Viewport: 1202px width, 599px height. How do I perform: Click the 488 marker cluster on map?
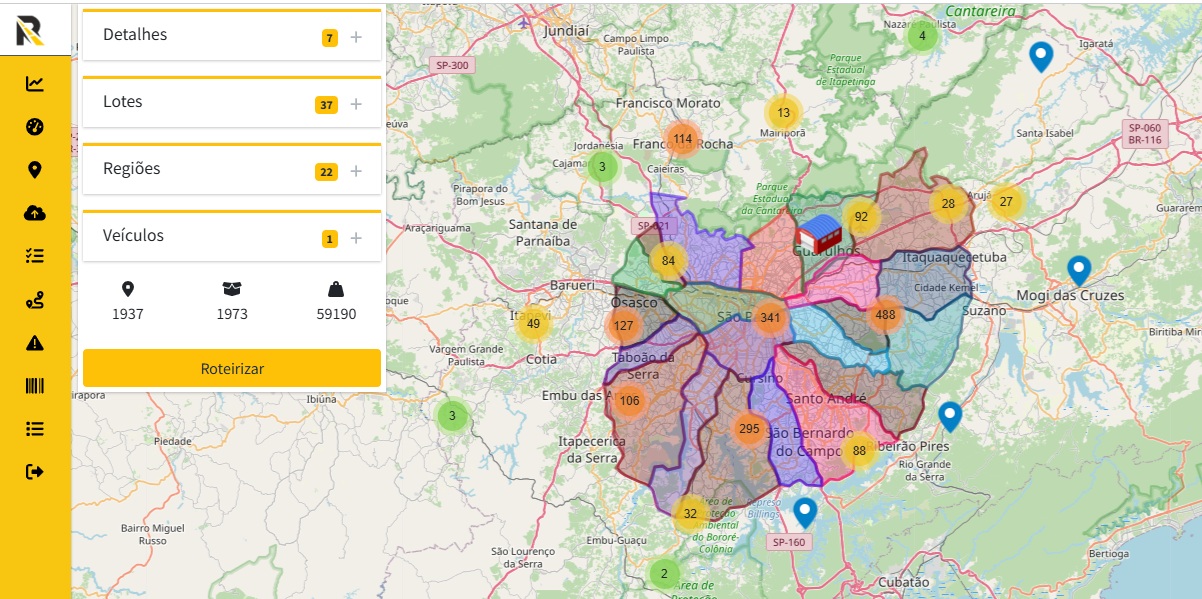(885, 315)
